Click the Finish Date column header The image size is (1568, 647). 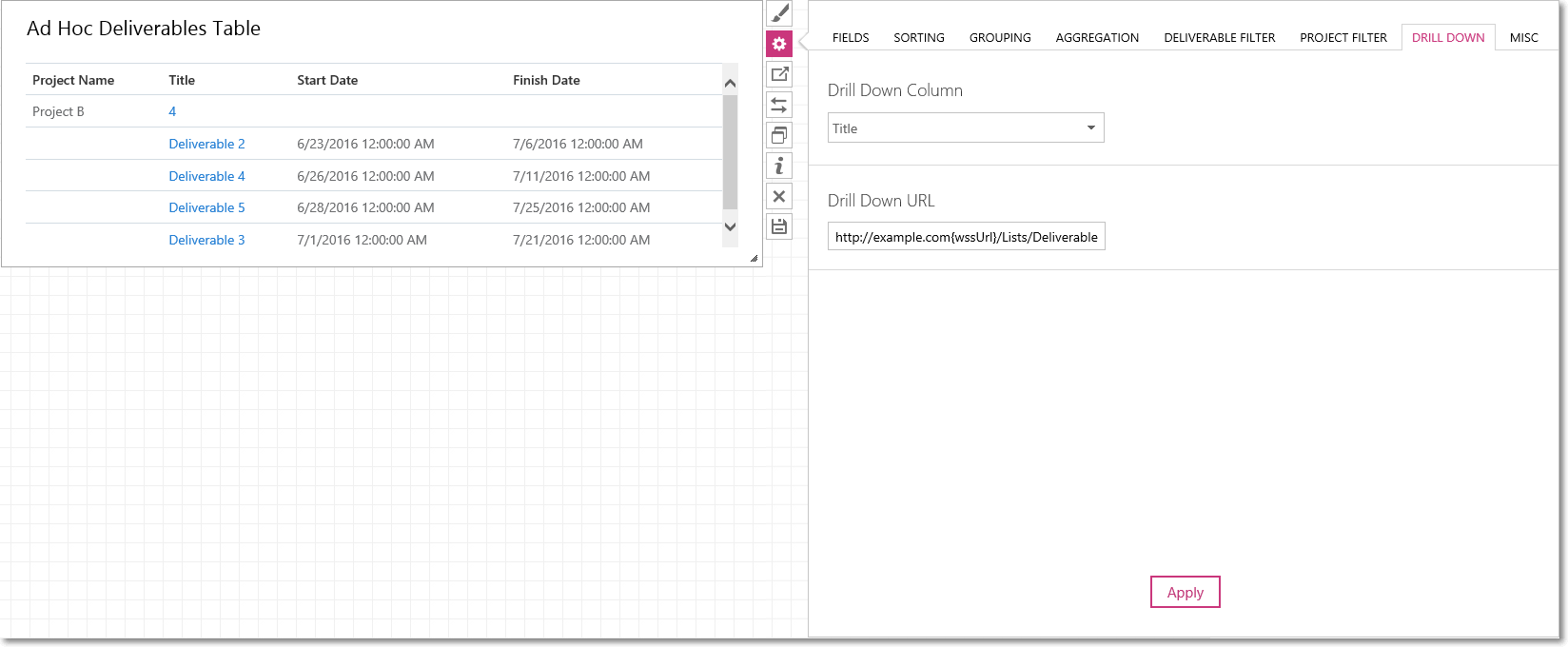click(546, 80)
